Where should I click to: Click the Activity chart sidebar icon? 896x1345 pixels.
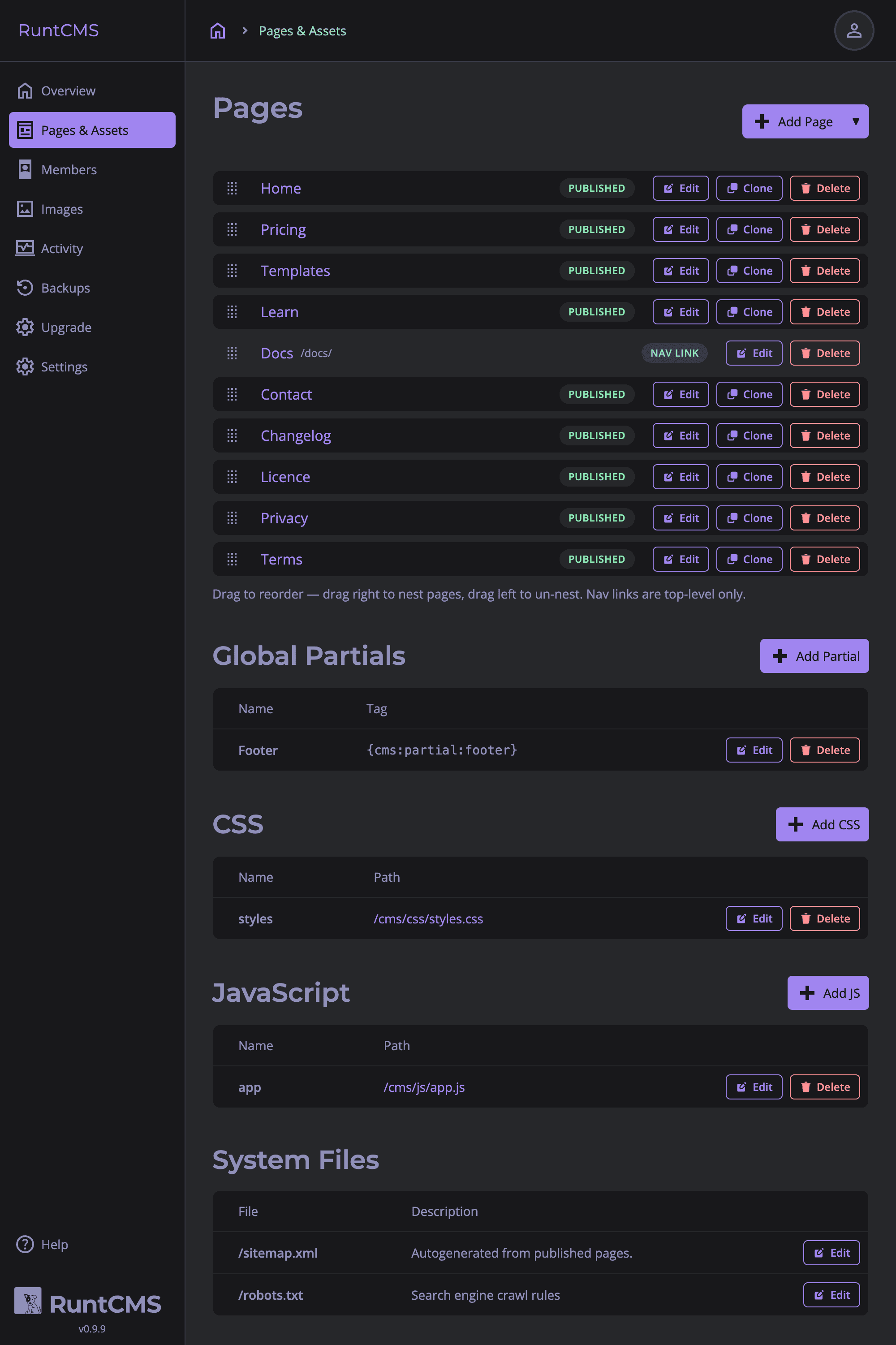(25, 248)
